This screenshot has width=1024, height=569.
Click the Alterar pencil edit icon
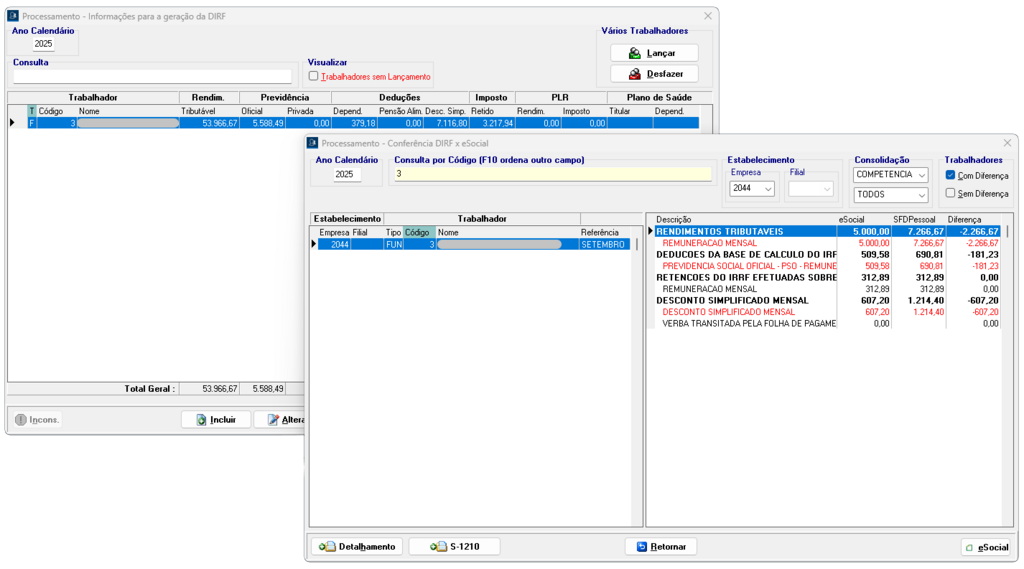point(272,420)
